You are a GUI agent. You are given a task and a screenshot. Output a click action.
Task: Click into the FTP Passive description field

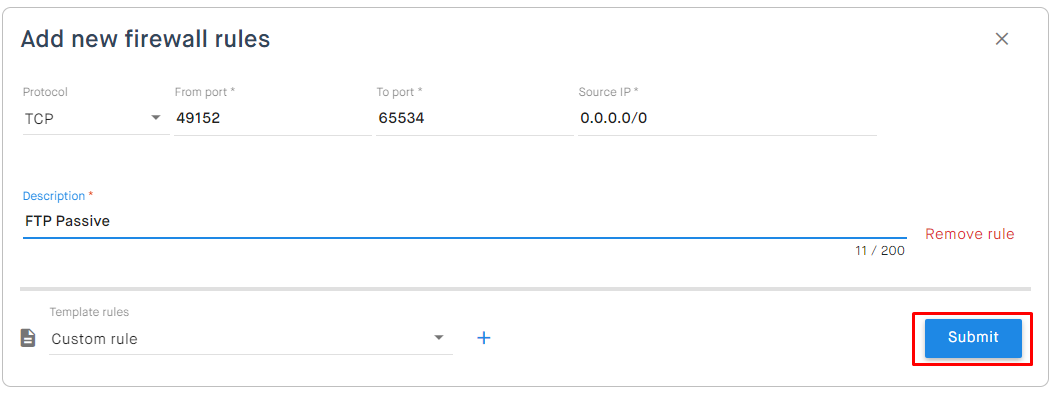464,221
